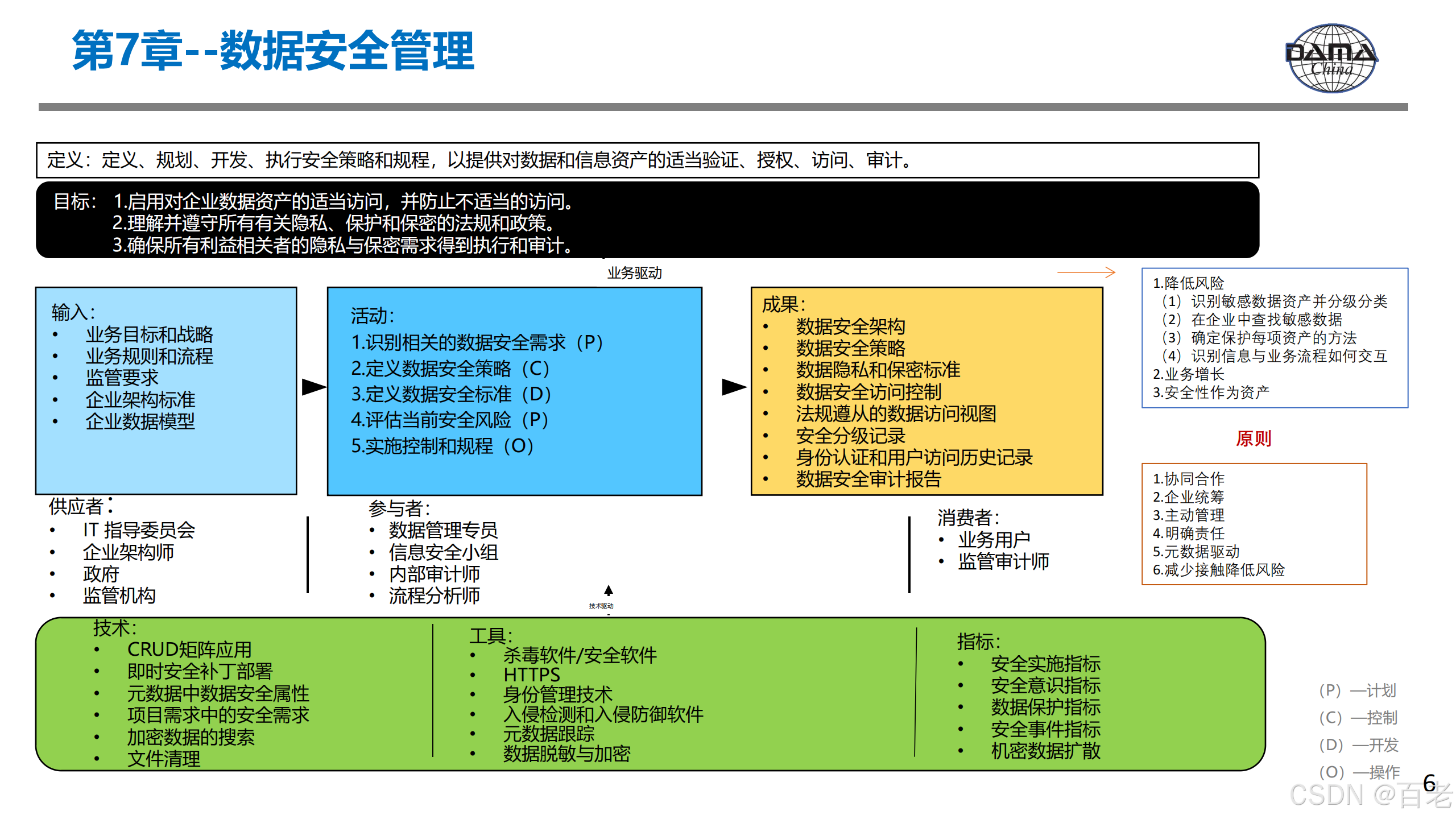This screenshot has width=1456, height=819.
Task: Click the 第7章--数据安全管理 title
Action: click(273, 51)
